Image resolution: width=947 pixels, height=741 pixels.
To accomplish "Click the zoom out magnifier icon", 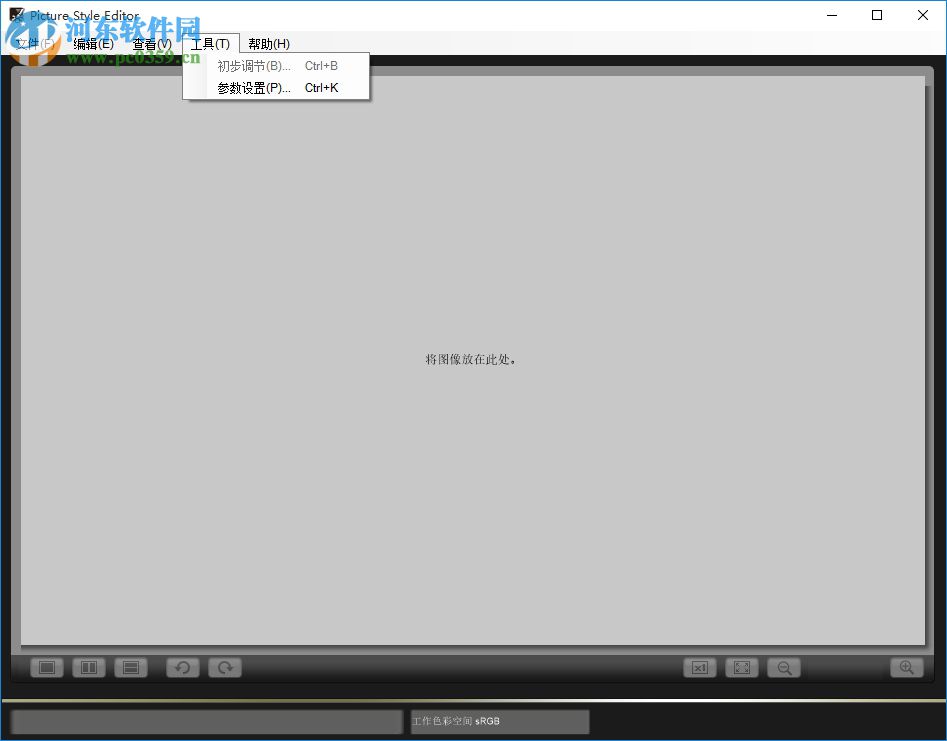I will (783, 667).
